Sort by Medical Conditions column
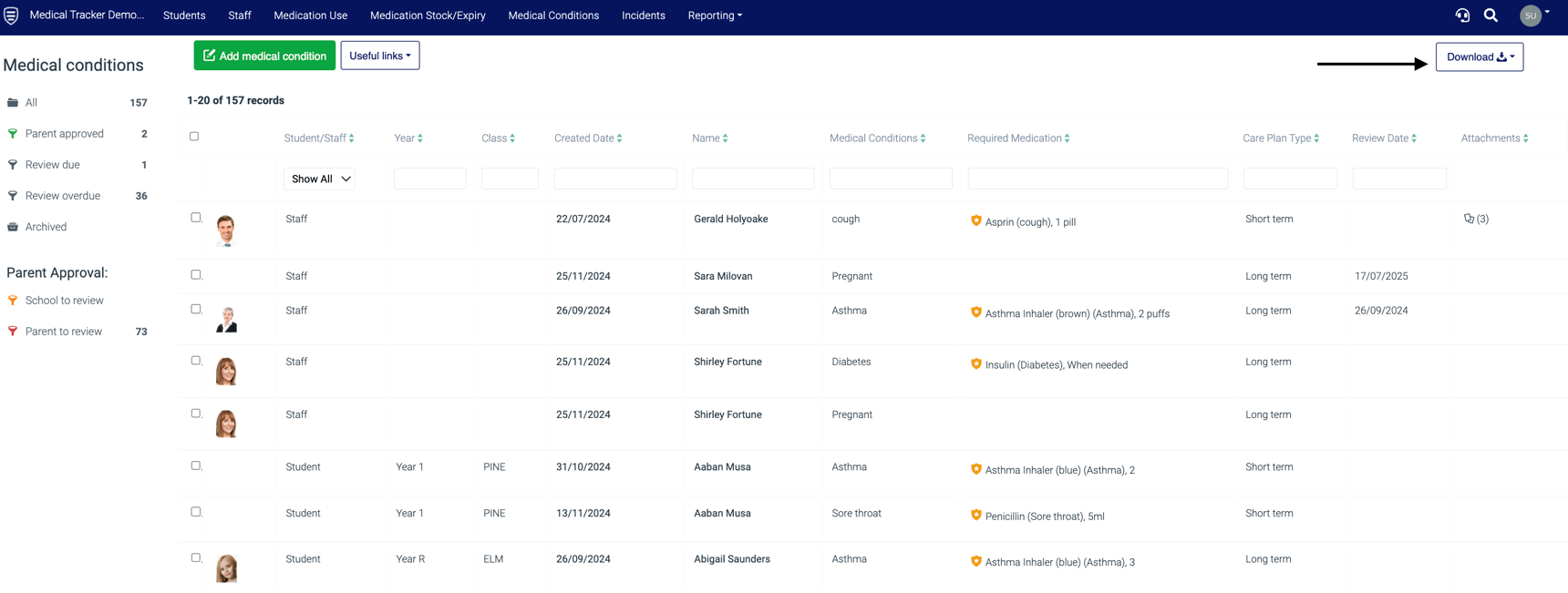Image resolution: width=1568 pixels, height=593 pixels. tap(923, 138)
